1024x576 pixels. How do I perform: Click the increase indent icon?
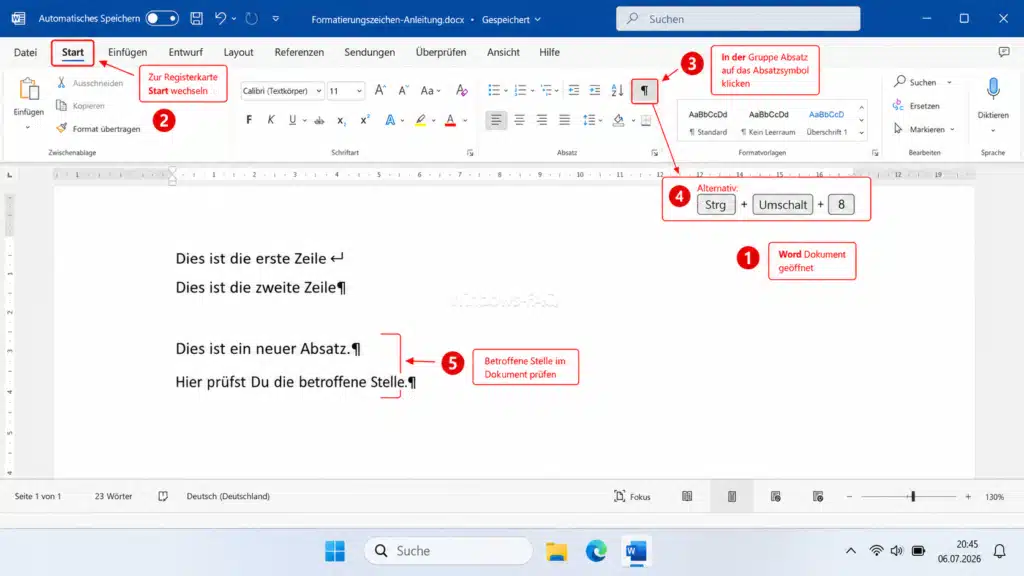594,91
